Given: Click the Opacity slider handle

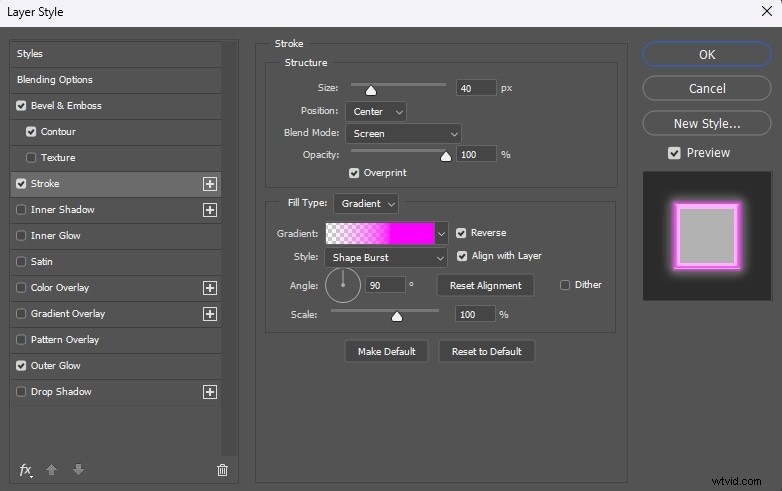Looking at the screenshot, I should pos(446,157).
